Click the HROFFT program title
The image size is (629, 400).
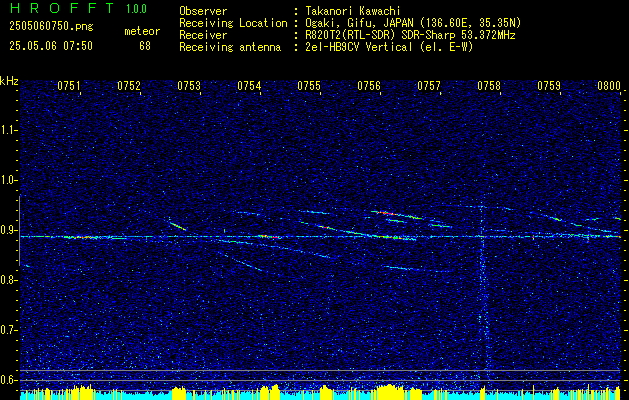point(62,8)
